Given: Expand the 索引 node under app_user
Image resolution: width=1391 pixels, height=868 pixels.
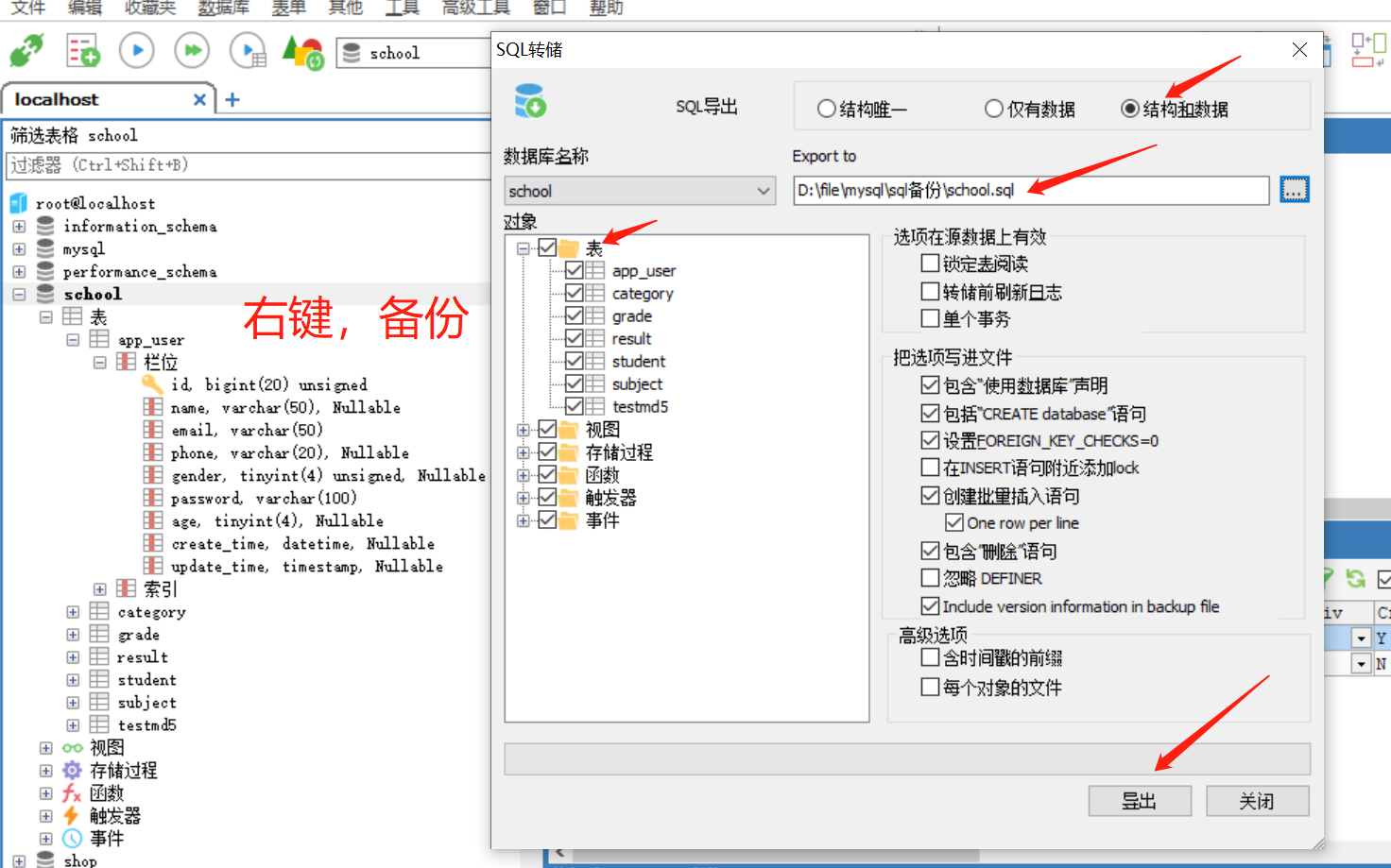Looking at the screenshot, I should pyautogui.click(x=99, y=588).
